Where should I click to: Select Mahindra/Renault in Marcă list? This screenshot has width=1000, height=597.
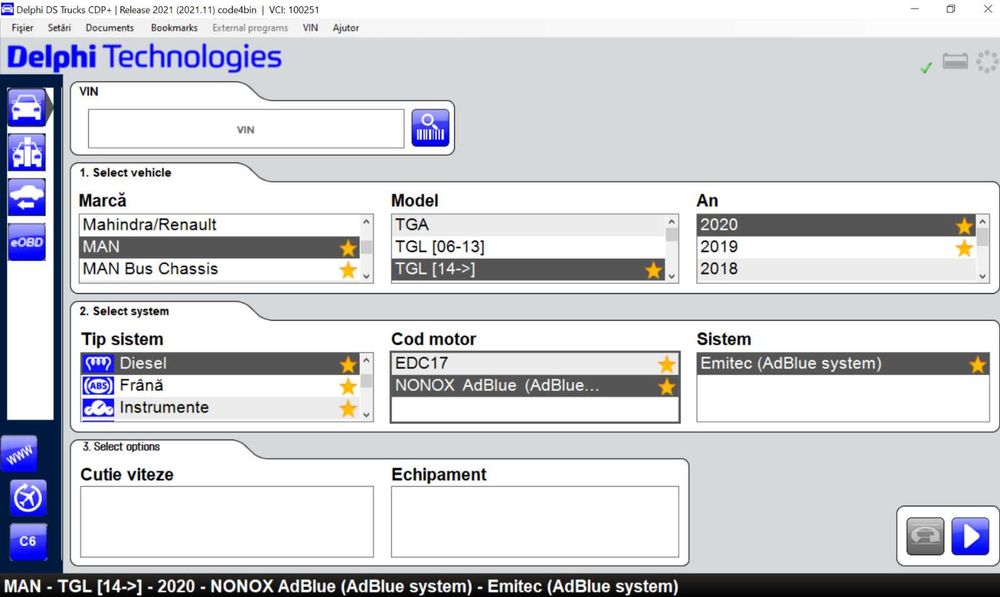coord(220,225)
